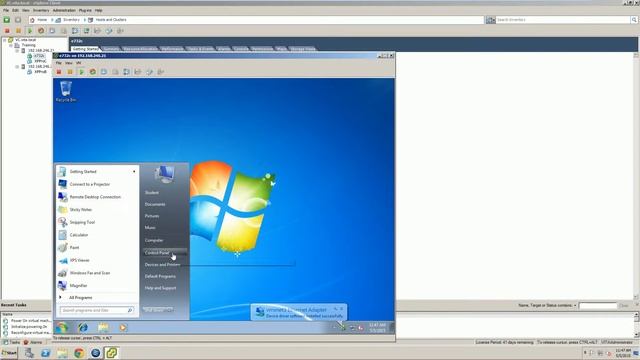This screenshot has height=360, width=640.
Task: Click green Power On icon in vSphere main toolbar
Action: 29,31
